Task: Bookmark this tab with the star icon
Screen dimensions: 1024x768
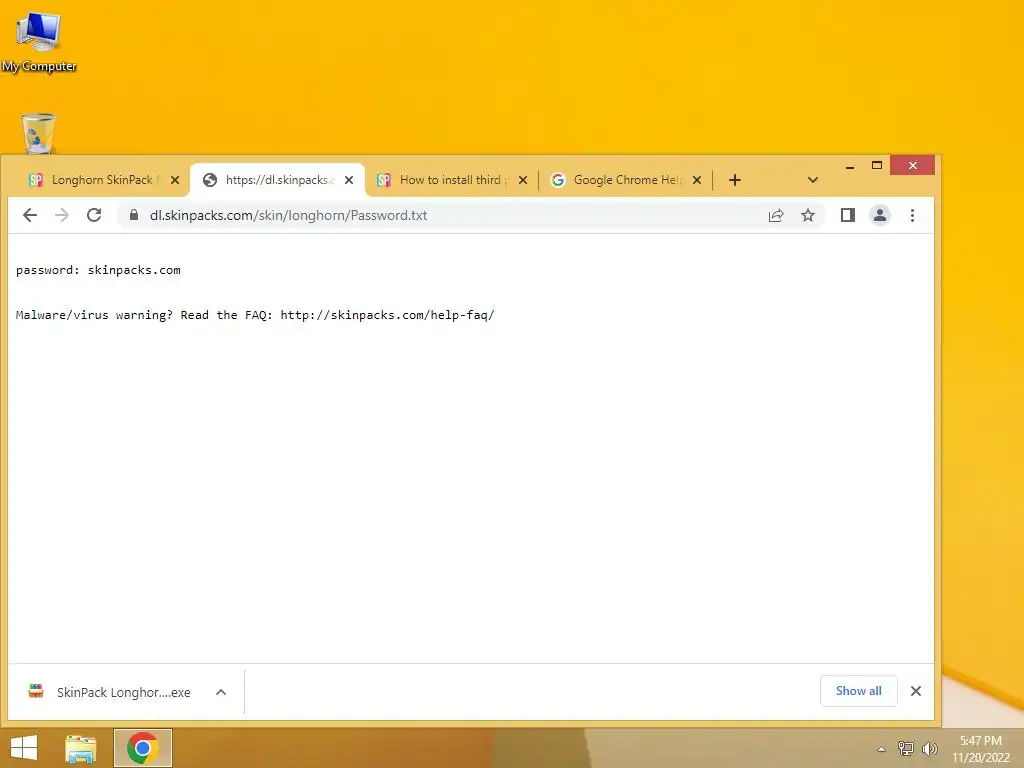Action: 808,216
